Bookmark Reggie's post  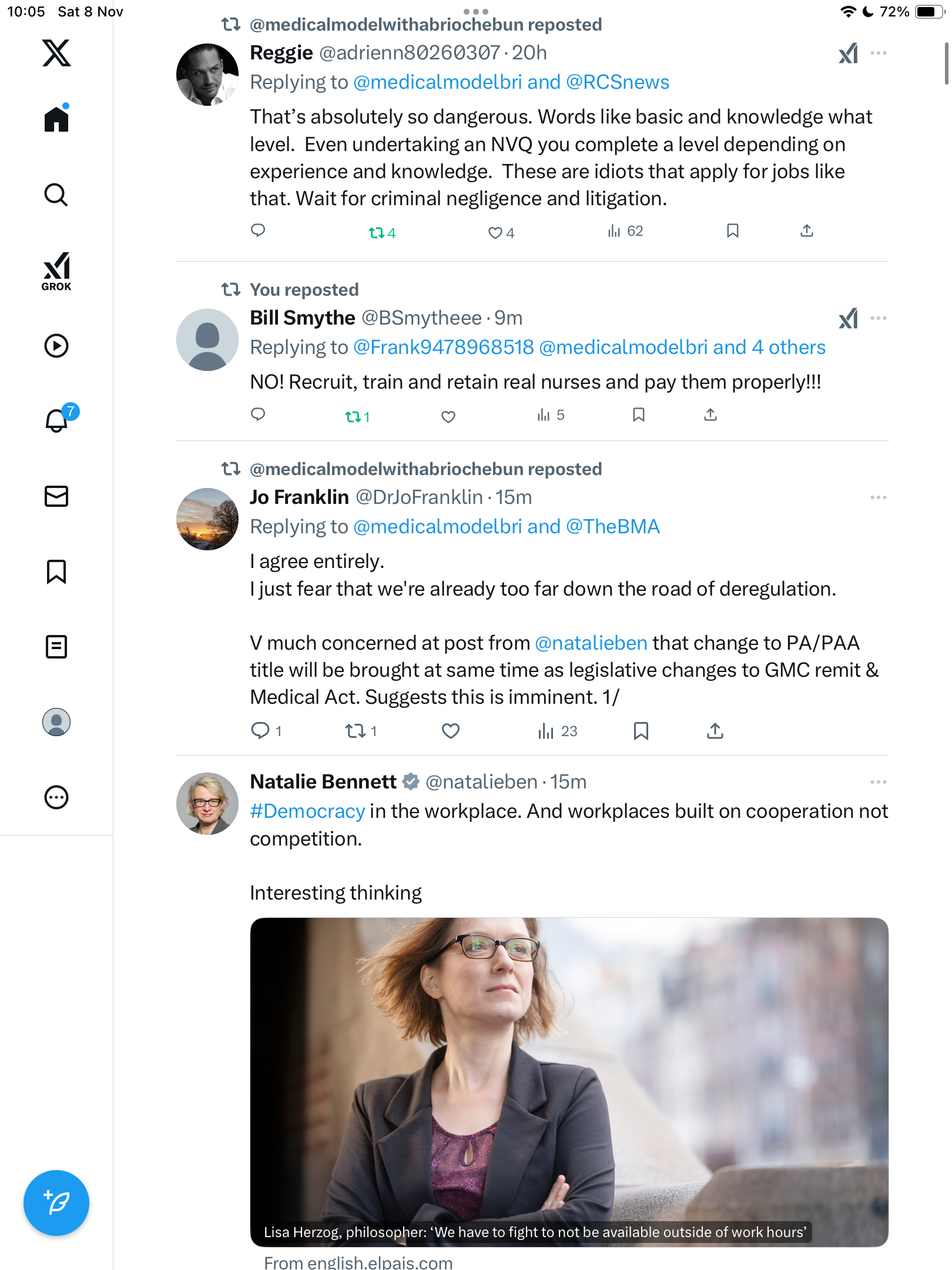pyautogui.click(x=732, y=230)
